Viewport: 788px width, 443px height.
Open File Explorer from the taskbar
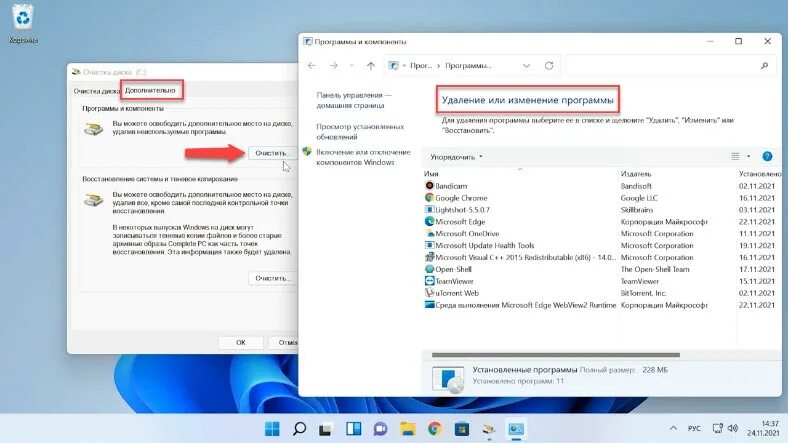point(408,428)
